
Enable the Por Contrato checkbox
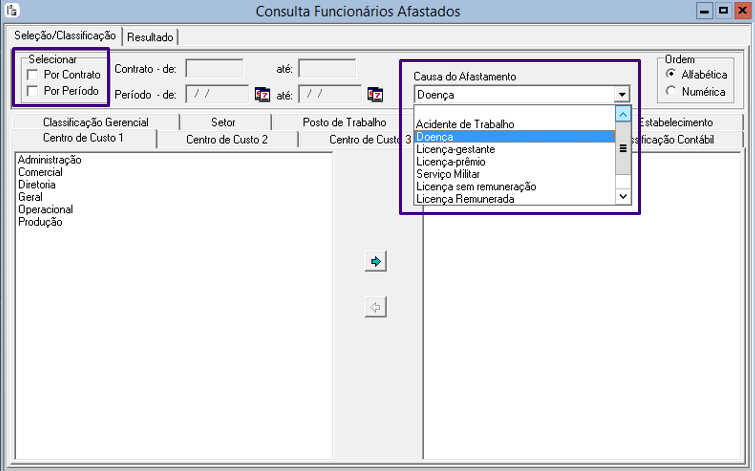coord(34,75)
